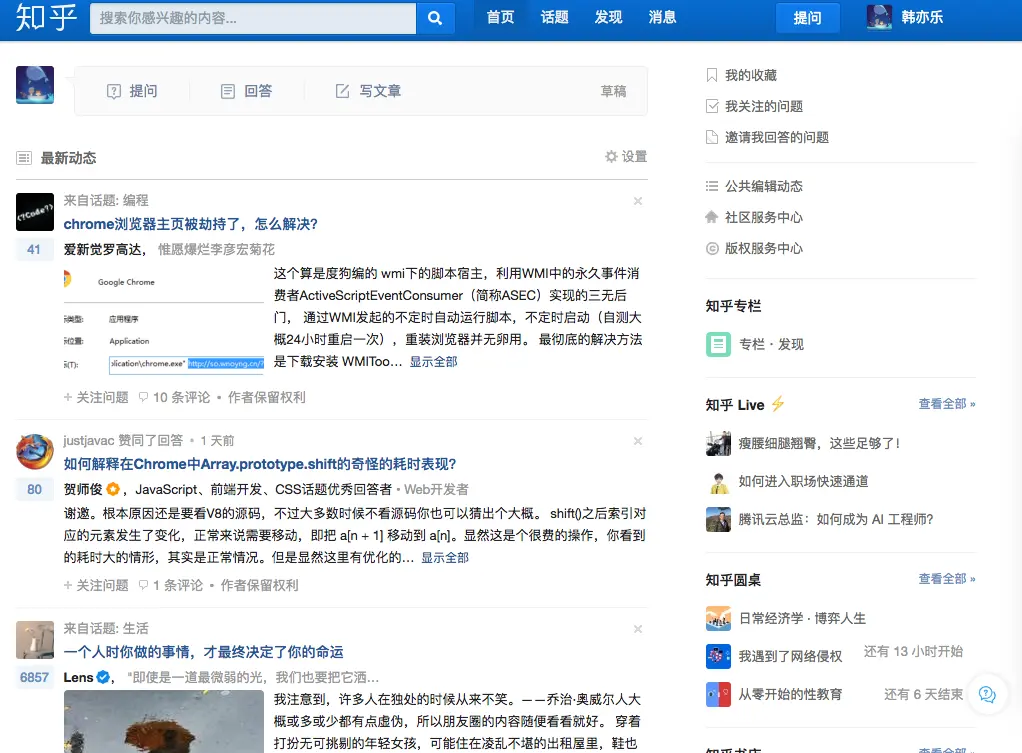The height and width of the screenshot is (753, 1022).
Task: Click the green 专栏 · 发现 icon
Action: [718, 344]
